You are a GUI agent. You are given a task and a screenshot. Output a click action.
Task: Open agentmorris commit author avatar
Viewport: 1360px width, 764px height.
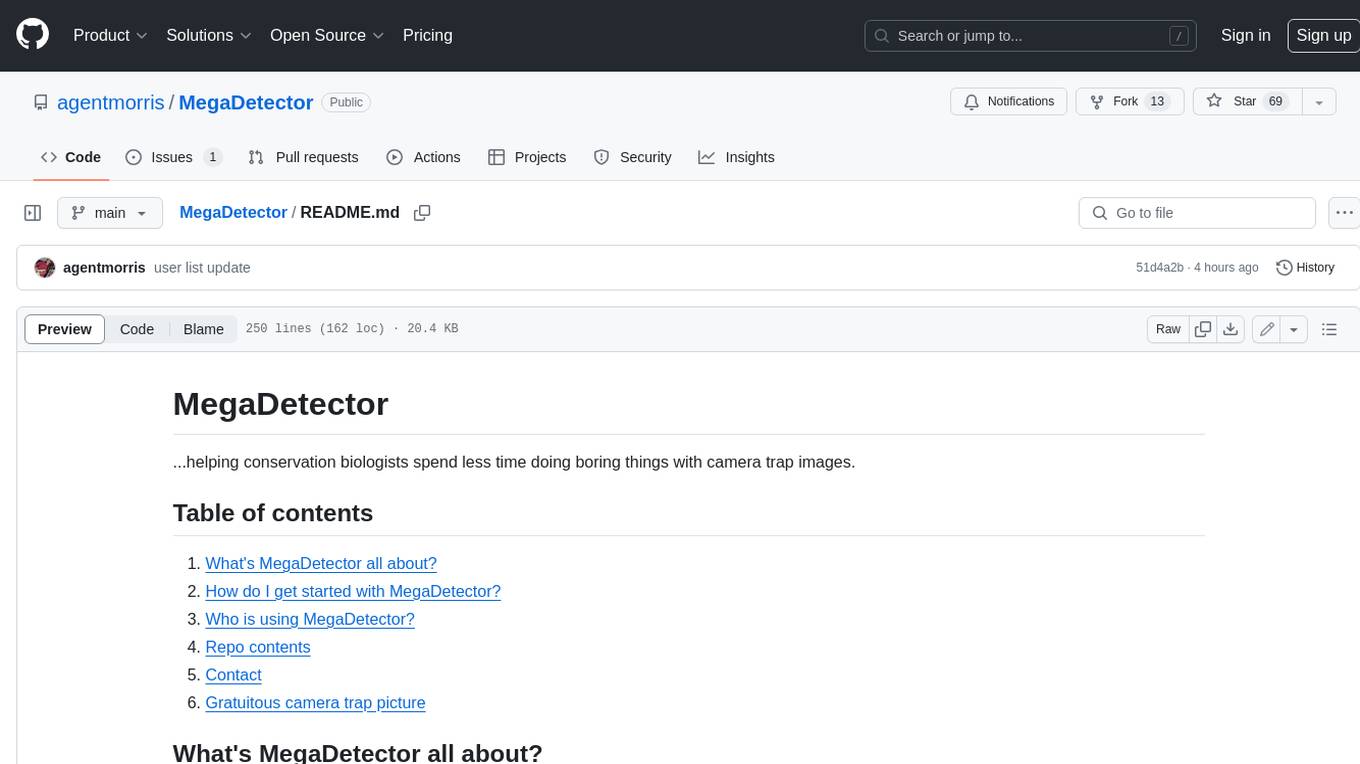click(44, 268)
